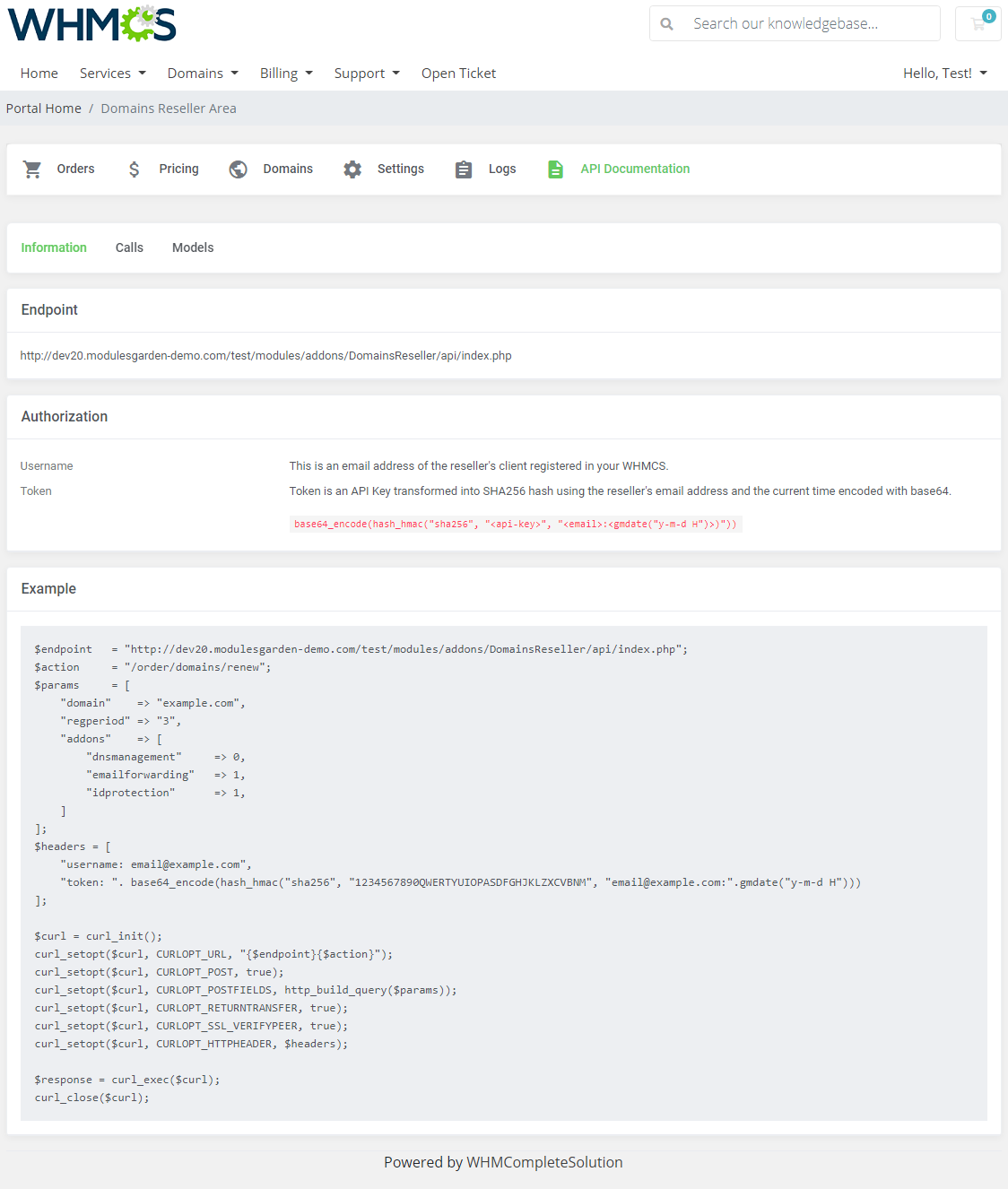
Task: Switch to the Models tab
Action: pos(193,247)
